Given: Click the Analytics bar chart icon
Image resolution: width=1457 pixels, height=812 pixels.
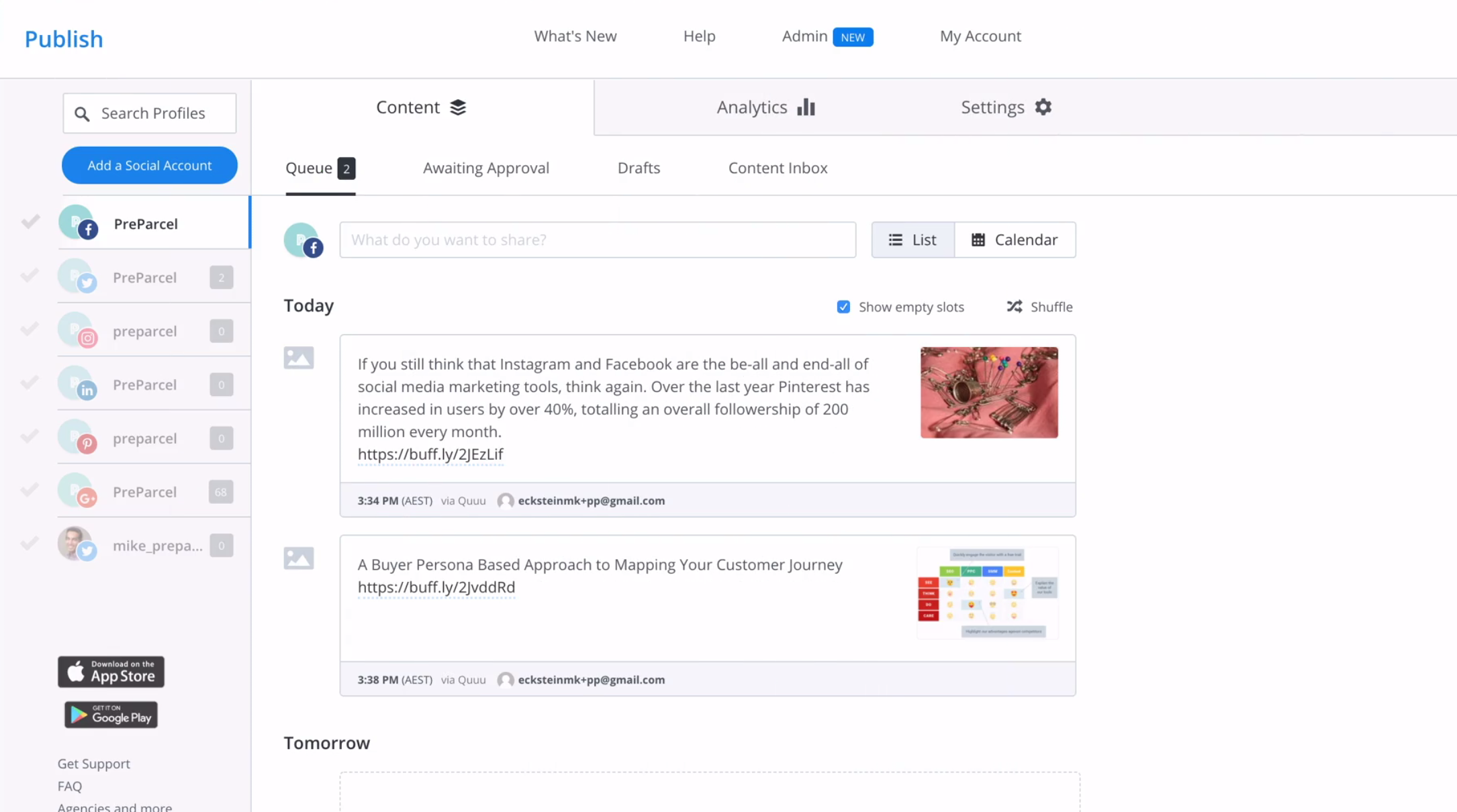Looking at the screenshot, I should point(806,107).
